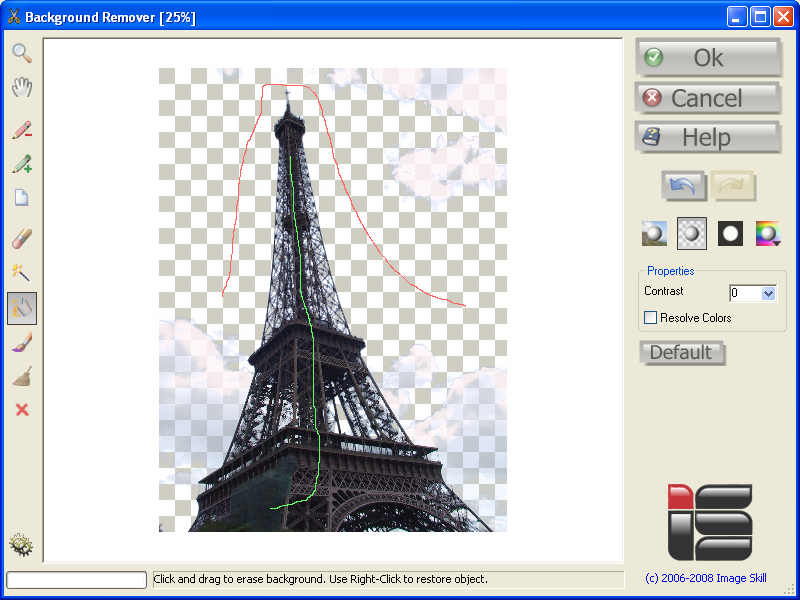Viewport: 800px width, 600px height.
Task: Select the red background marker pencil
Action: coord(22,129)
